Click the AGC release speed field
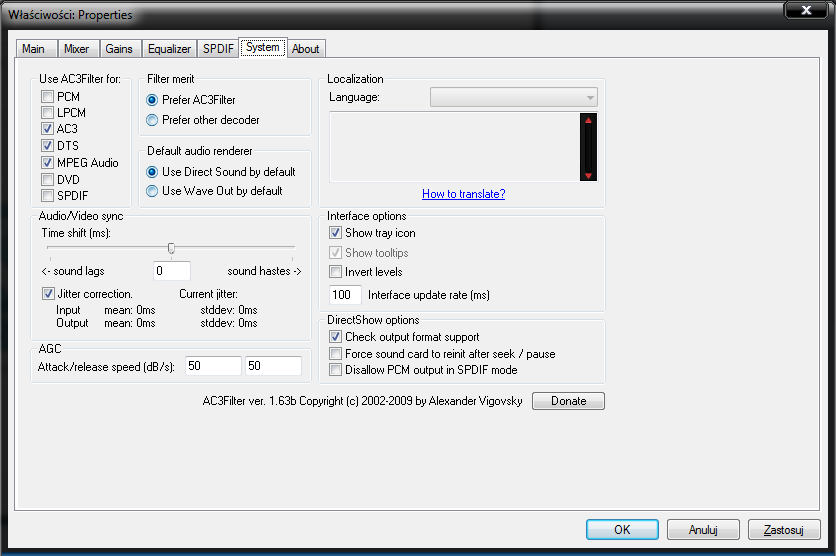Screen dimensions: 836x556 point(274,366)
